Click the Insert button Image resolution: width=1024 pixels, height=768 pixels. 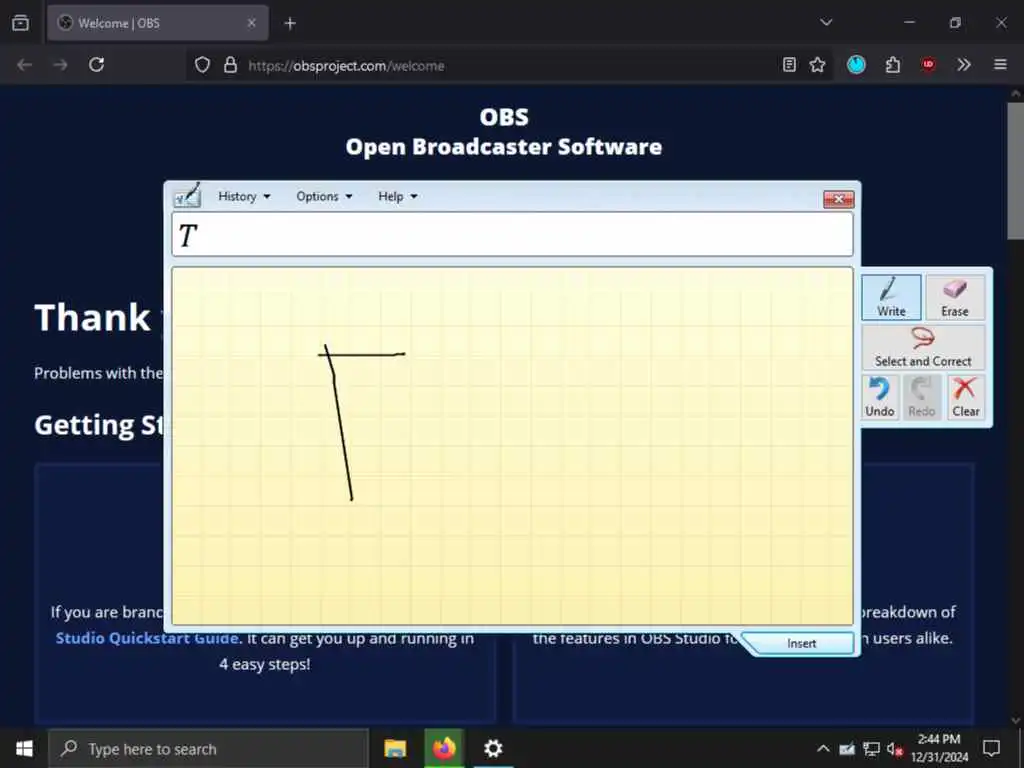point(801,643)
